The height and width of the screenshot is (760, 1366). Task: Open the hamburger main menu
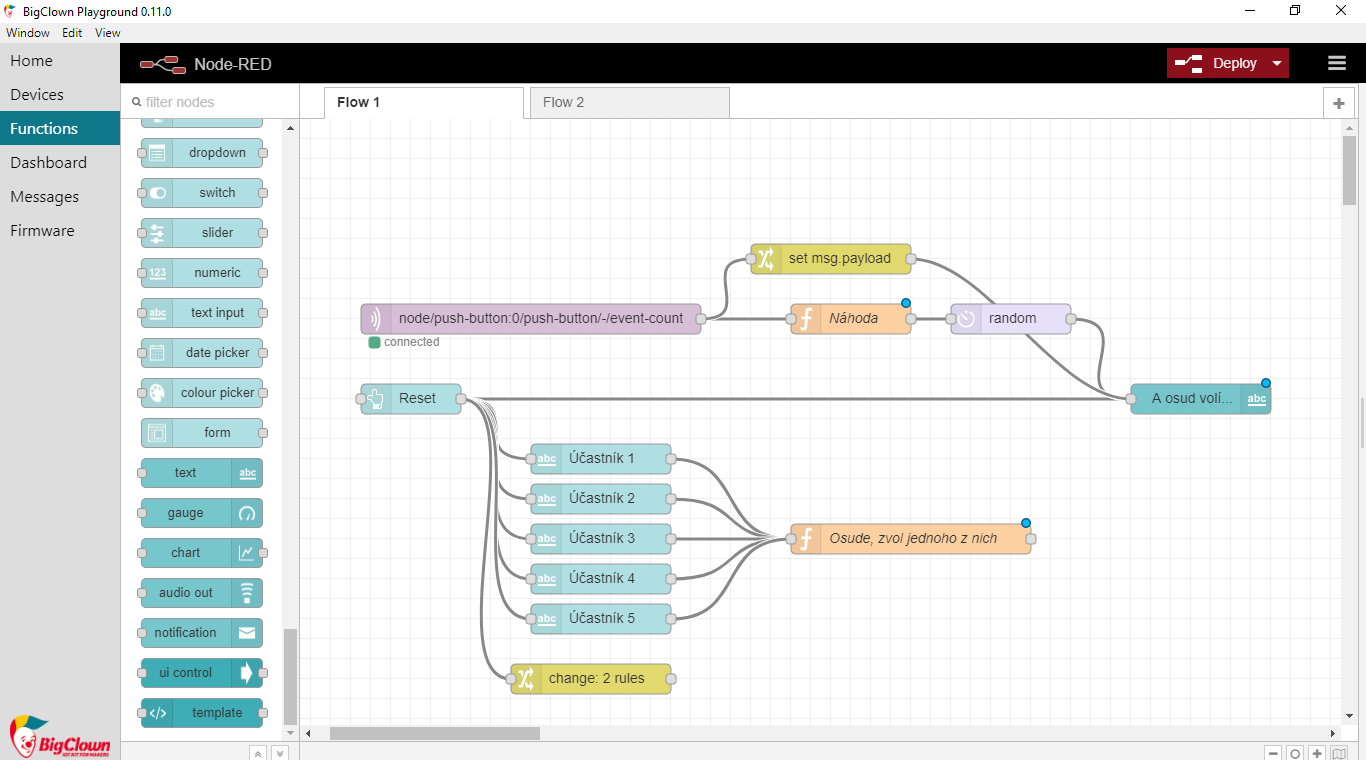(1337, 63)
